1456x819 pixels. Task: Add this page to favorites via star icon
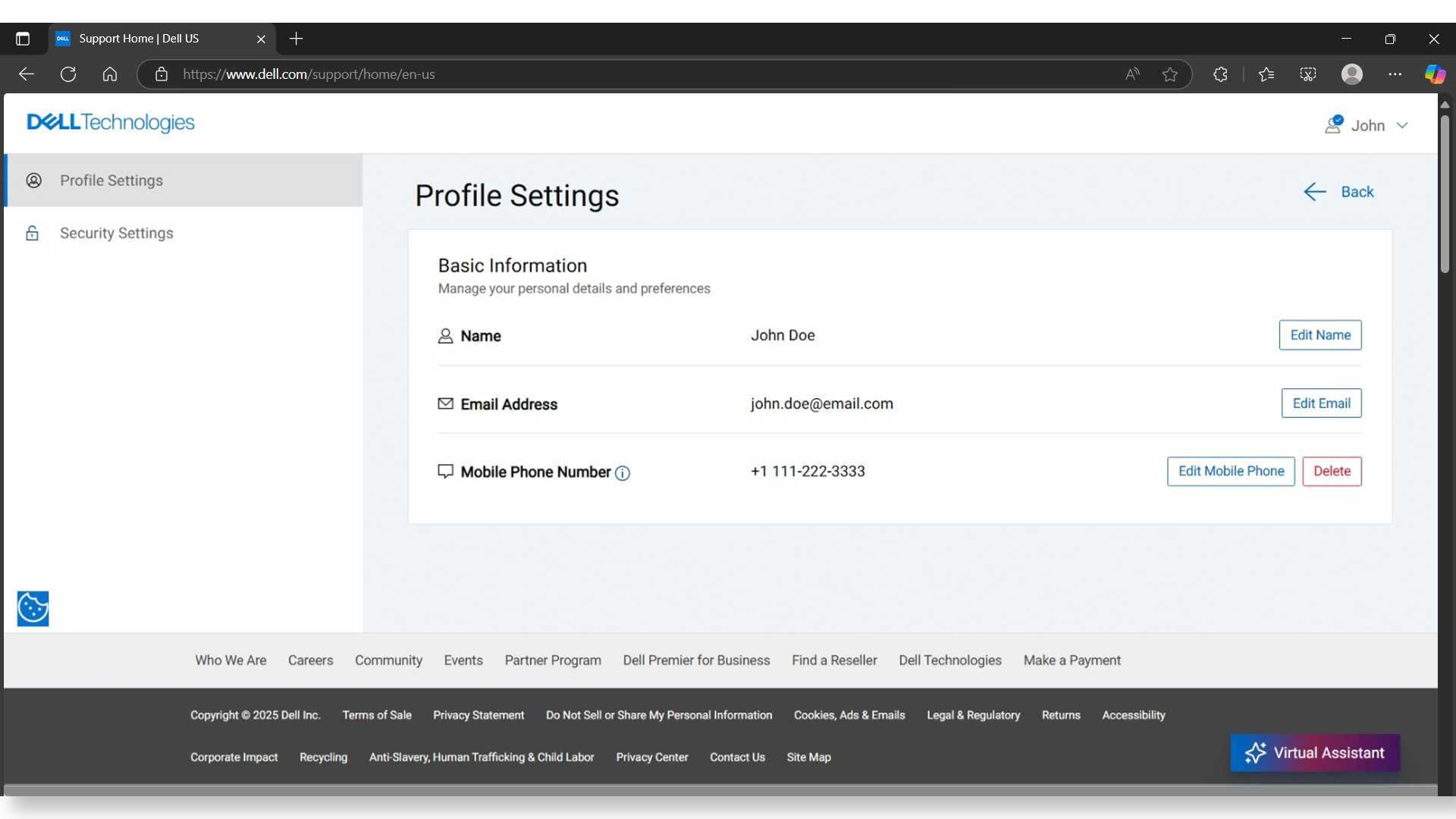[1170, 74]
